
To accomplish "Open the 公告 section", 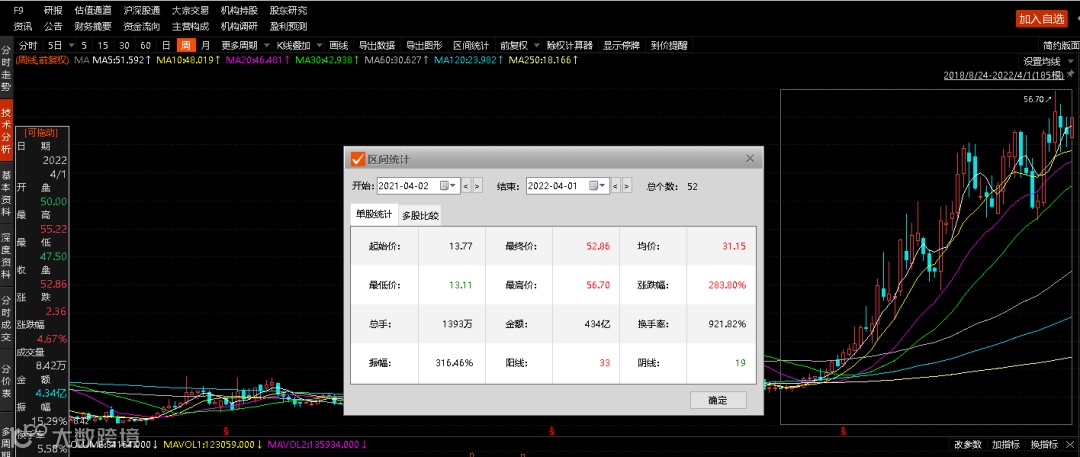I will (53, 26).
